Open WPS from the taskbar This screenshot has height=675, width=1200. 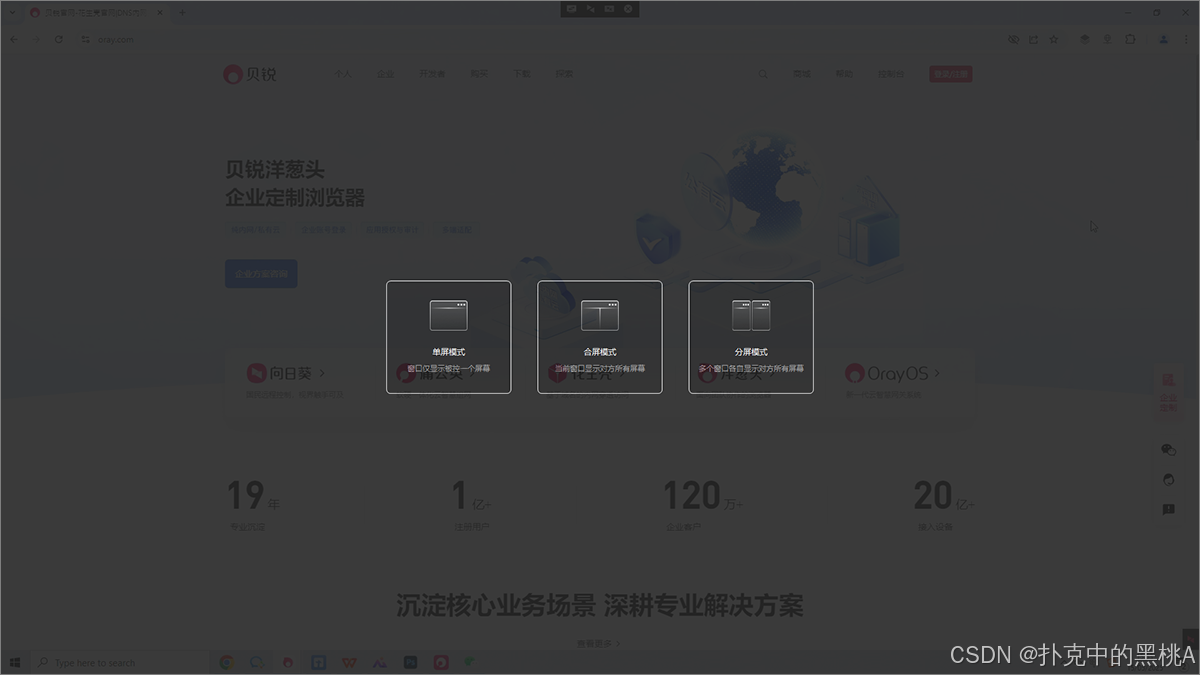pyautogui.click(x=349, y=663)
